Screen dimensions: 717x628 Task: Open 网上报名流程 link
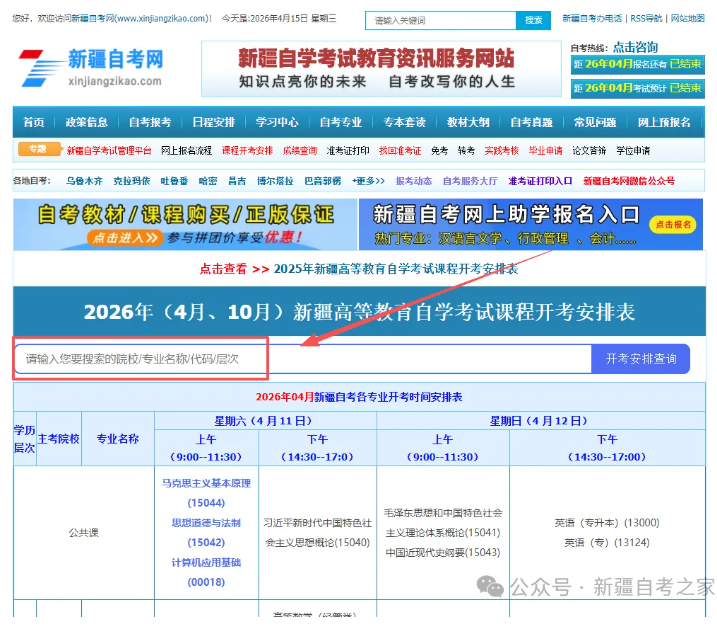[187, 151]
